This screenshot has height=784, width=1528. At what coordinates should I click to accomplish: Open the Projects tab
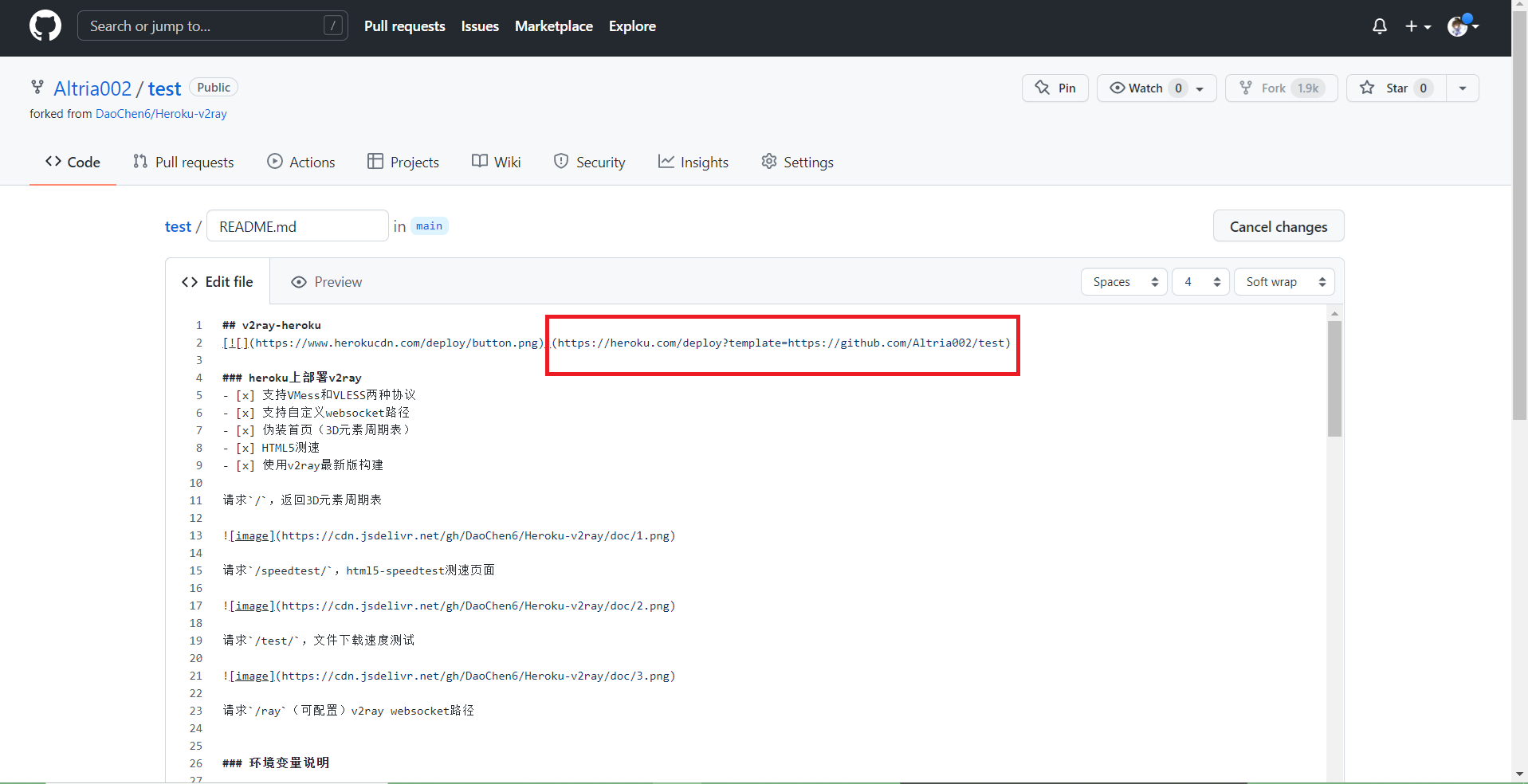click(403, 163)
